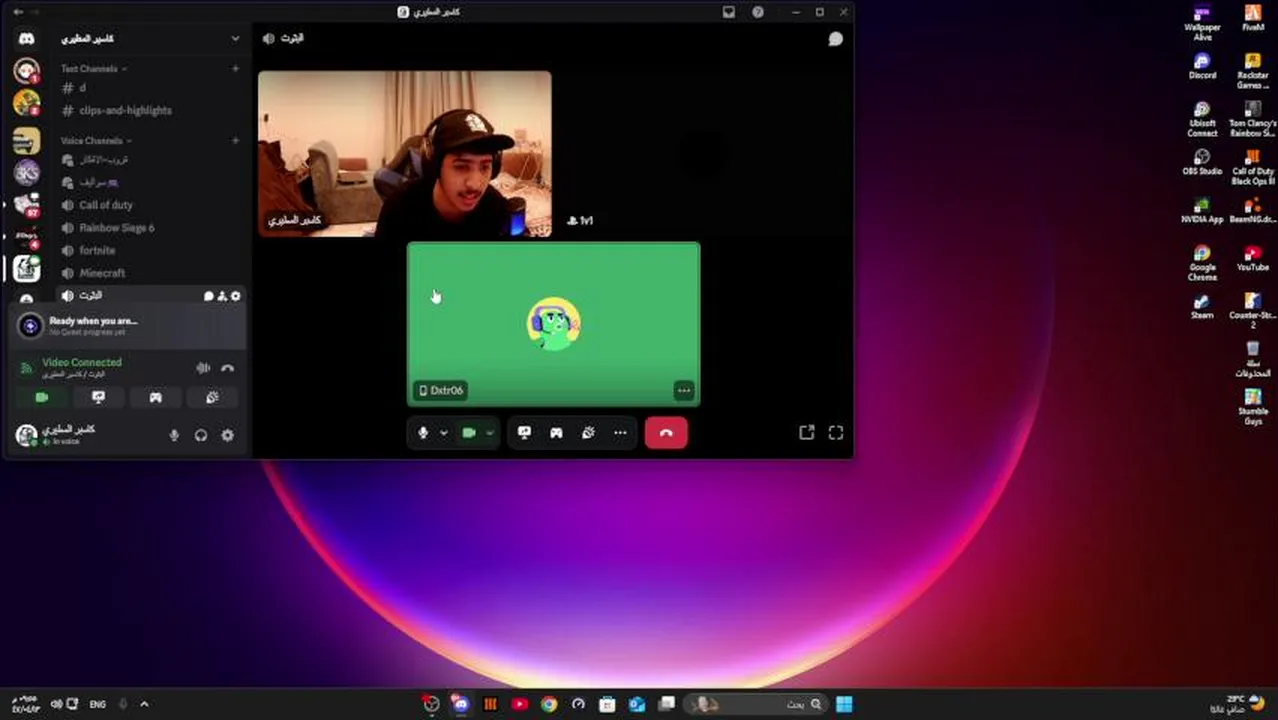Create invite for the active voice channel
The width and height of the screenshot is (1278, 720).
pyautogui.click(x=222, y=296)
